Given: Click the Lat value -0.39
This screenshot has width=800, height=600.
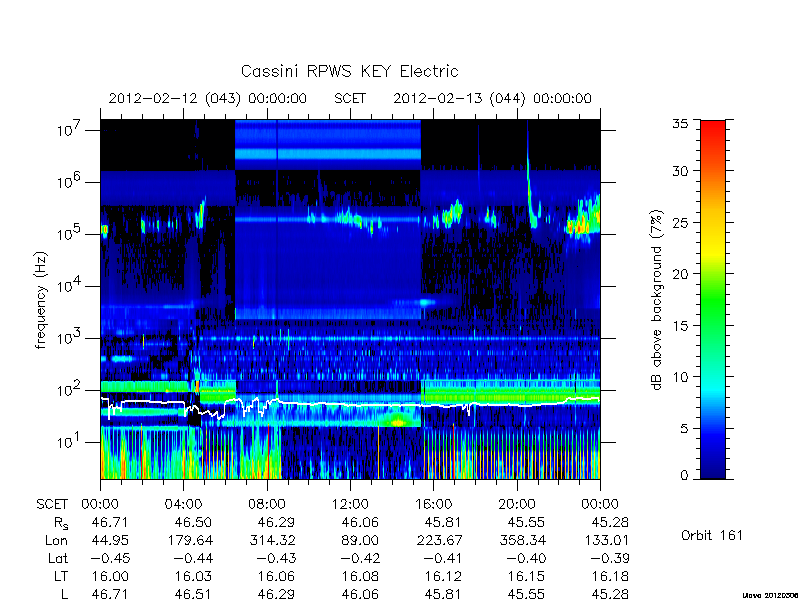Looking at the screenshot, I should point(610,558).
